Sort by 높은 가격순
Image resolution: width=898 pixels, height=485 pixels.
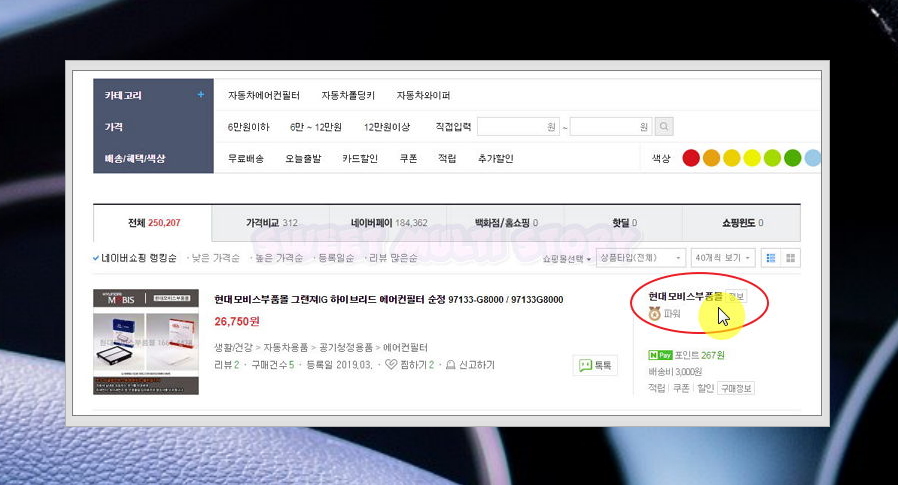pos(277,258)
